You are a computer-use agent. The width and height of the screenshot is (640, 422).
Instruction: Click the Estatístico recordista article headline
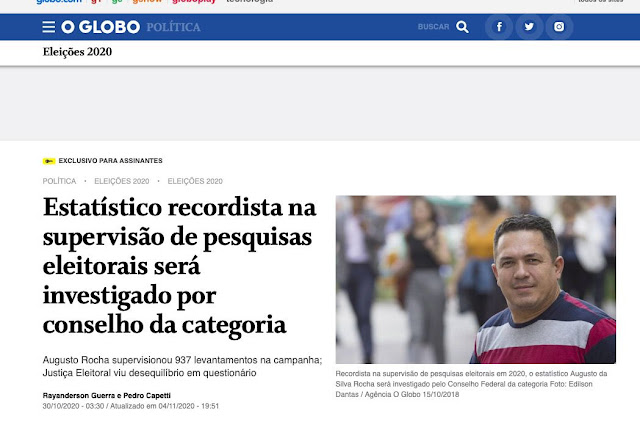pyautogui.click(x=180, y=266)
